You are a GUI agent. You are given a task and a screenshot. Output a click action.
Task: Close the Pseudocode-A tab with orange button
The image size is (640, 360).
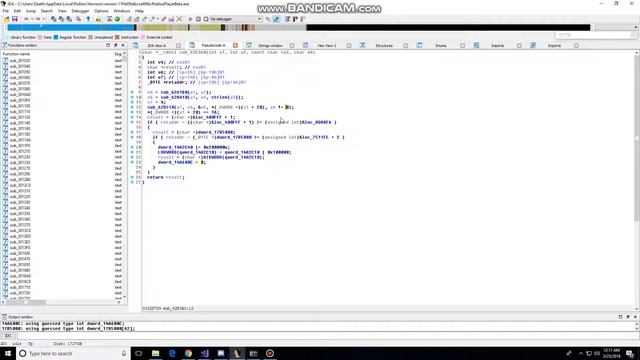tap(236, 45)
